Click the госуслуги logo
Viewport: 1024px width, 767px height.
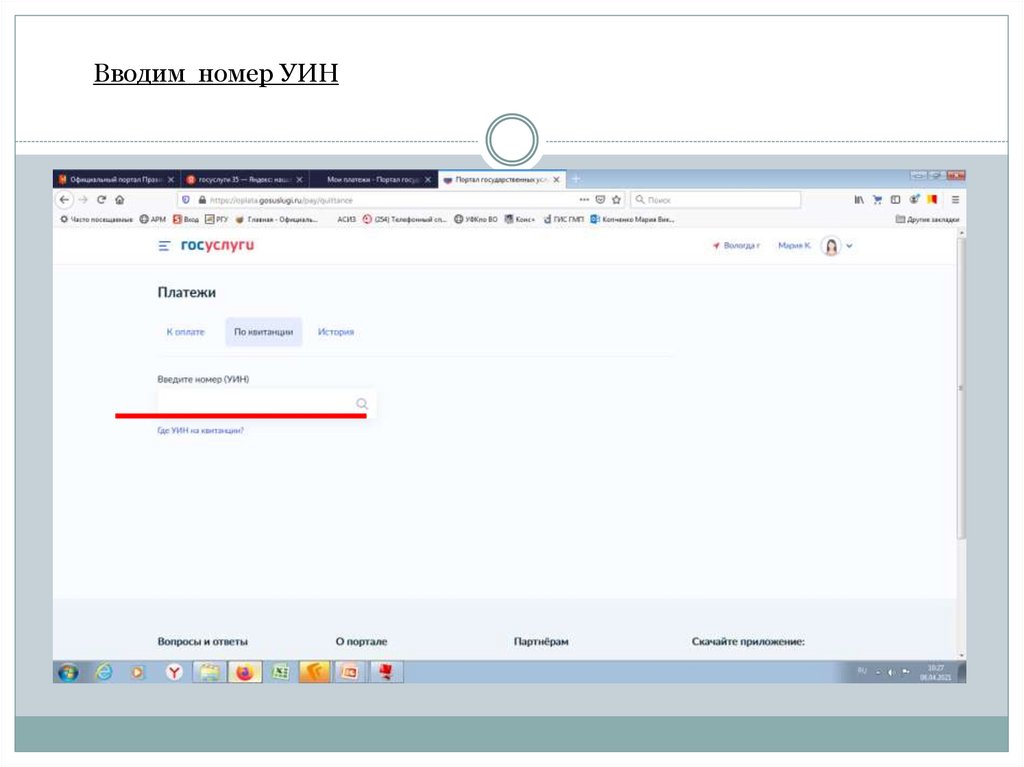[217, 245]
